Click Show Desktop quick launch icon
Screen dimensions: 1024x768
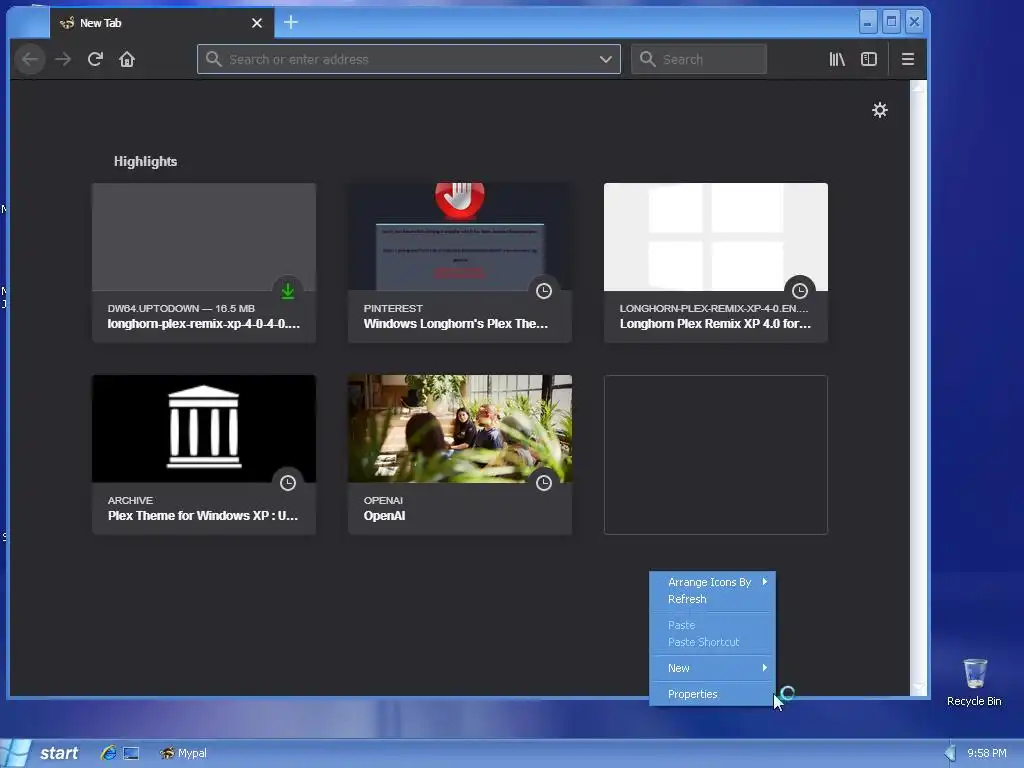(x=131, y=753)
